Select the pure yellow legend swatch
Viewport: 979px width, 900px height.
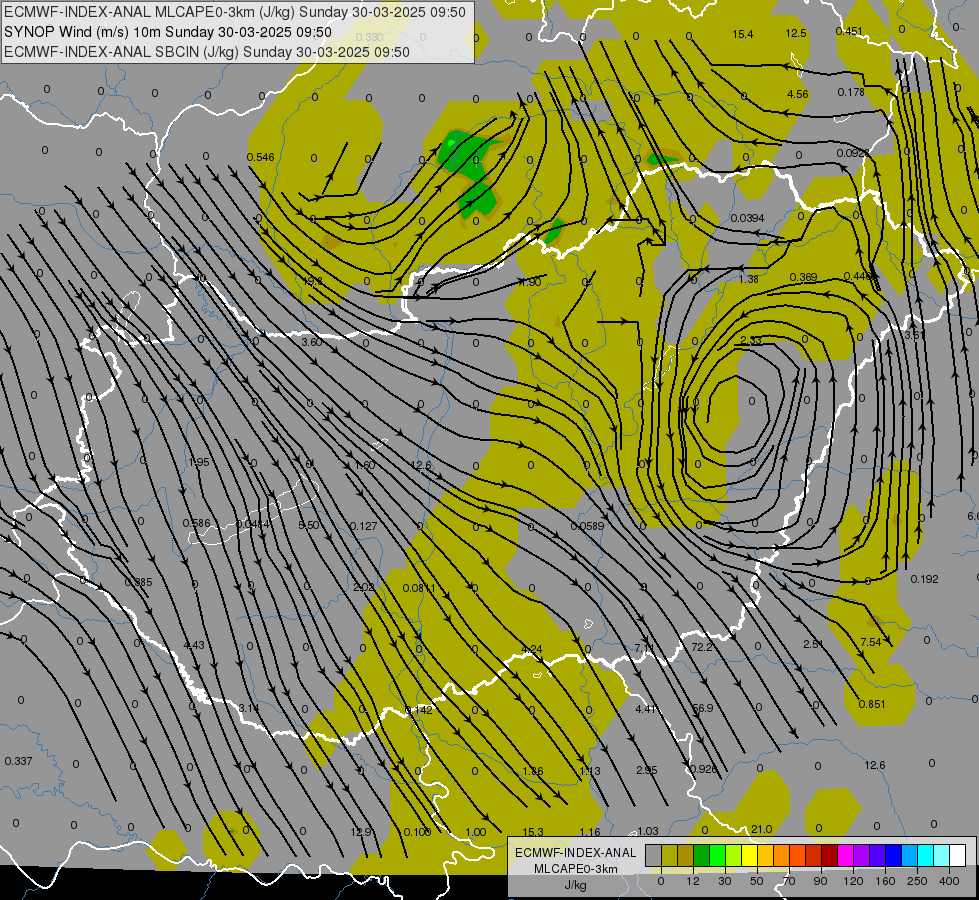click(x=749, y=856)
